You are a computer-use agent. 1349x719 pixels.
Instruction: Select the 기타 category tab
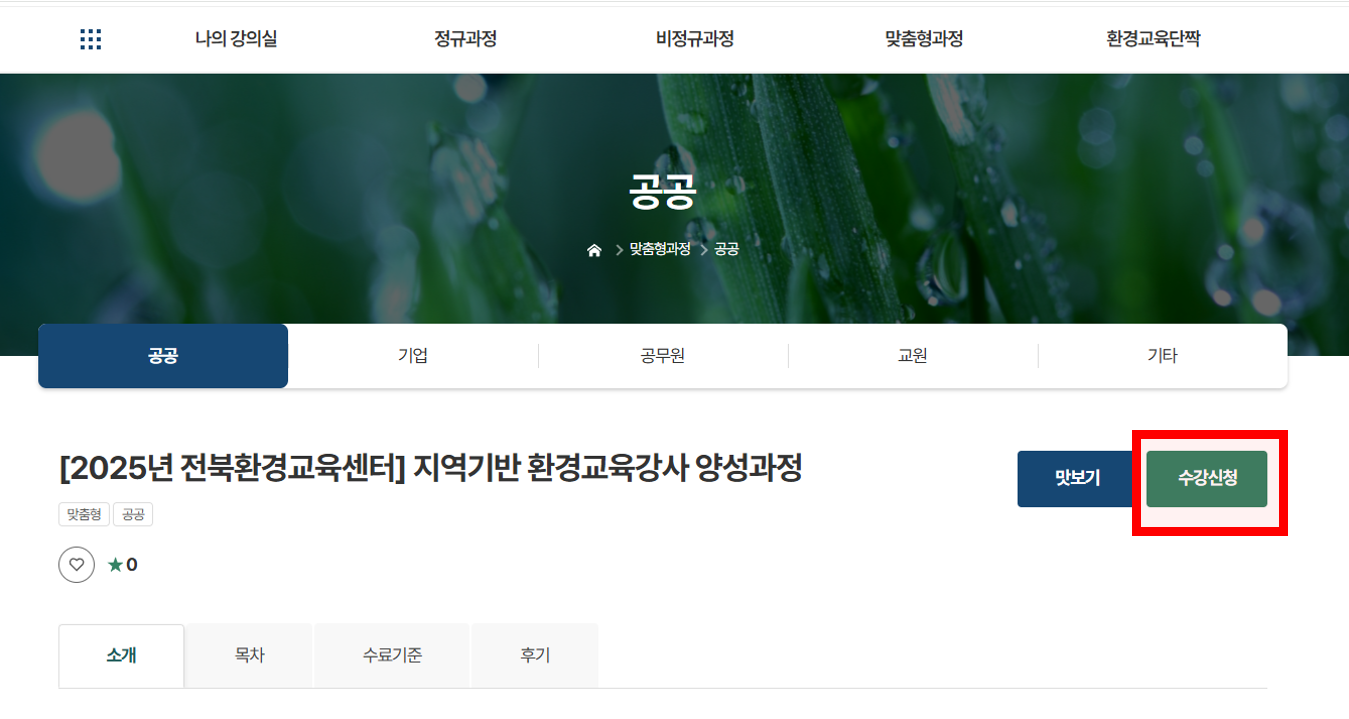1163,356
